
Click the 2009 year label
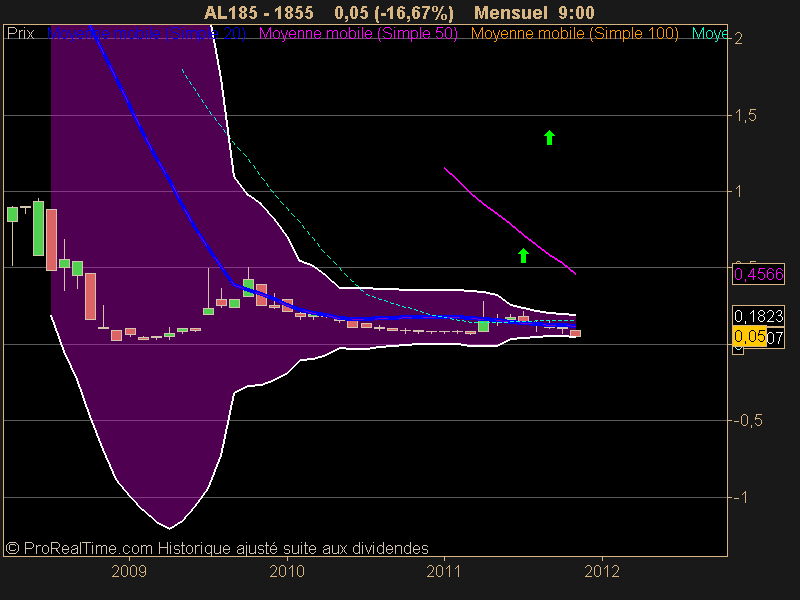point(129,571)
